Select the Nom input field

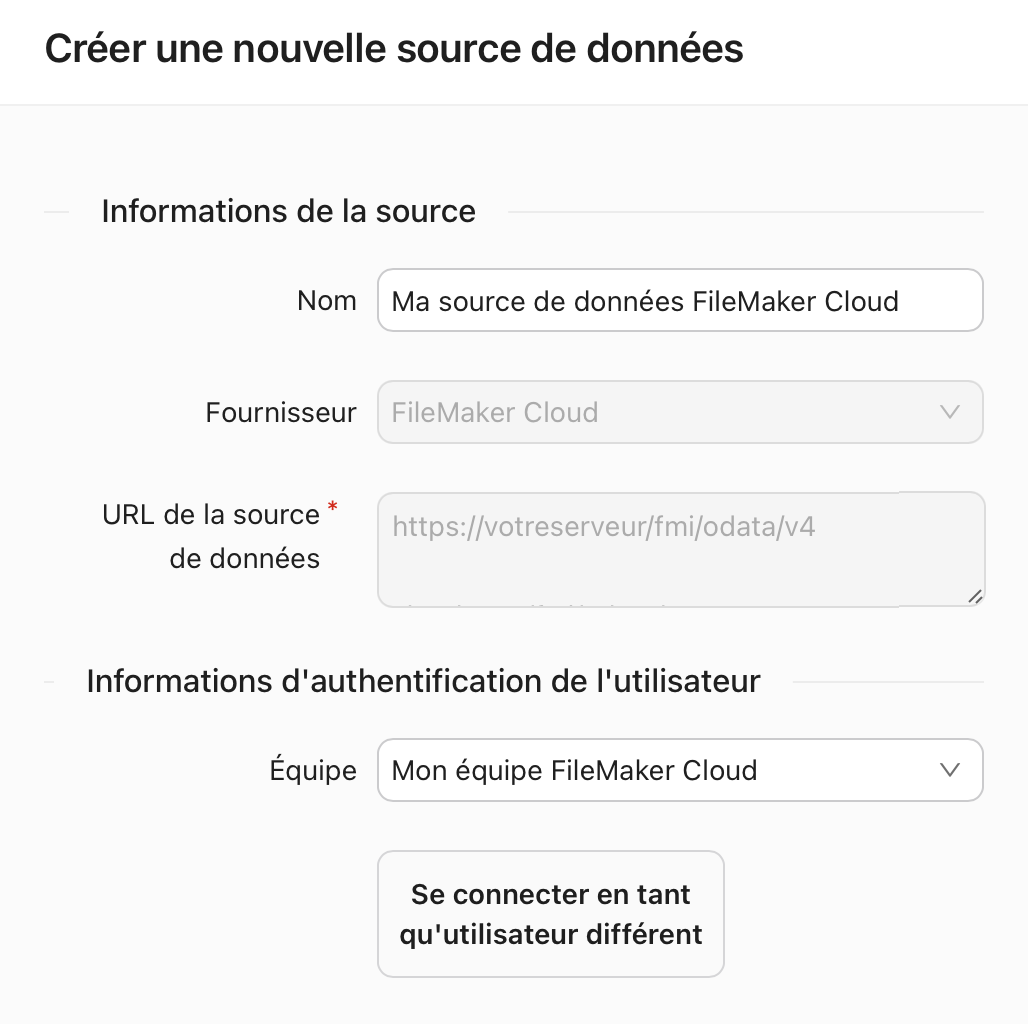click(680, 300)
